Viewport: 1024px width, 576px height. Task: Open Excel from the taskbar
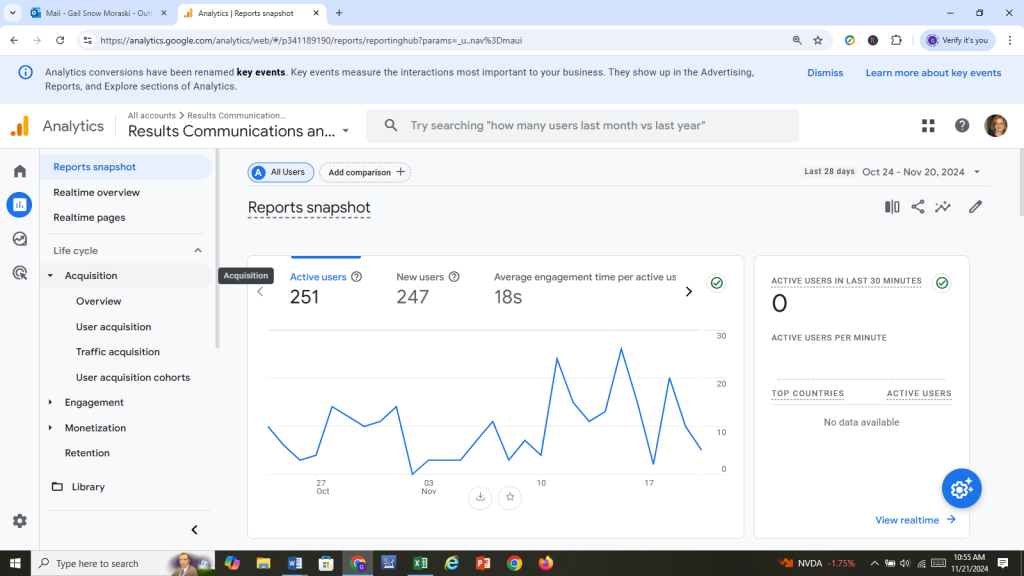pos(420,563)
